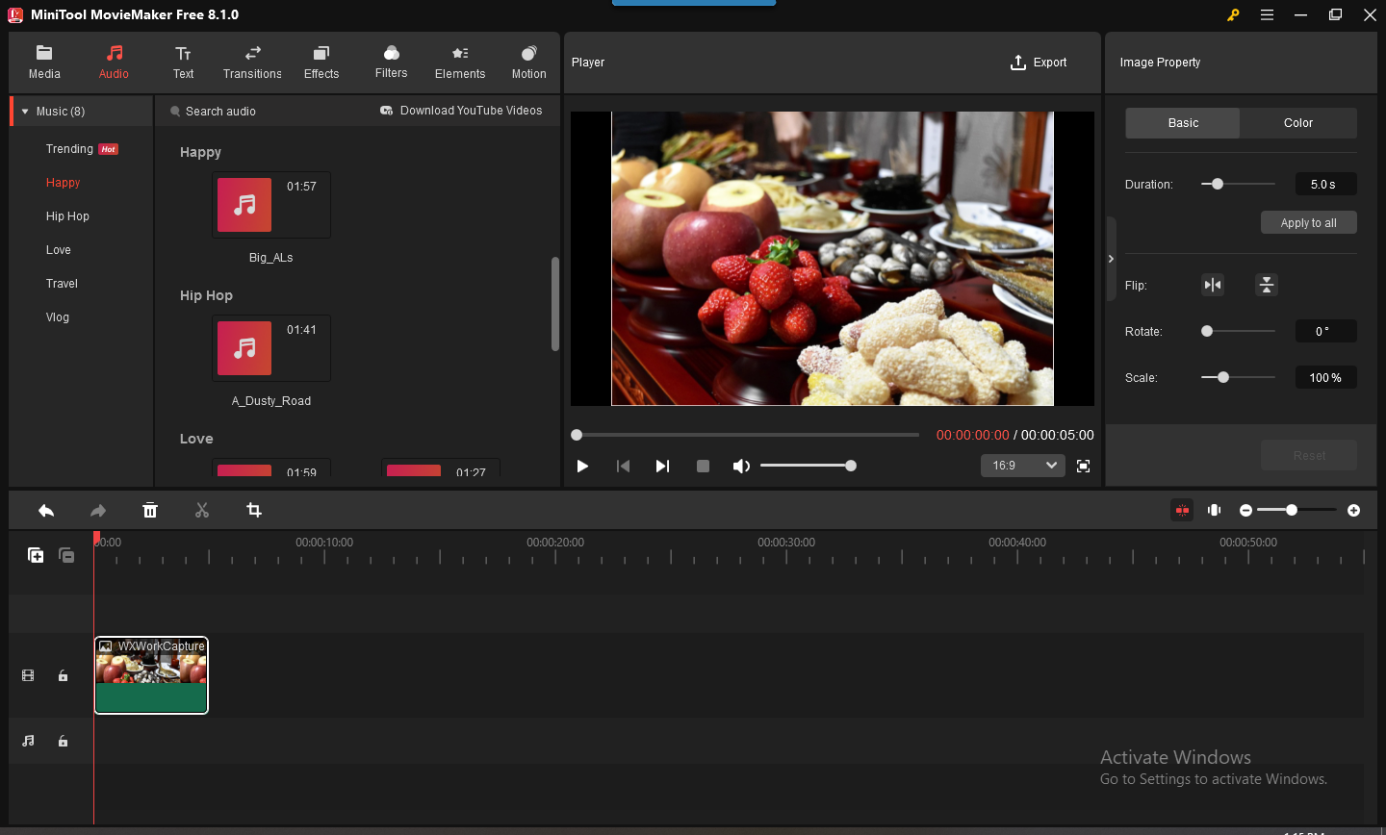Collapse the Image Property side panel arrow

pos(1110,259)
